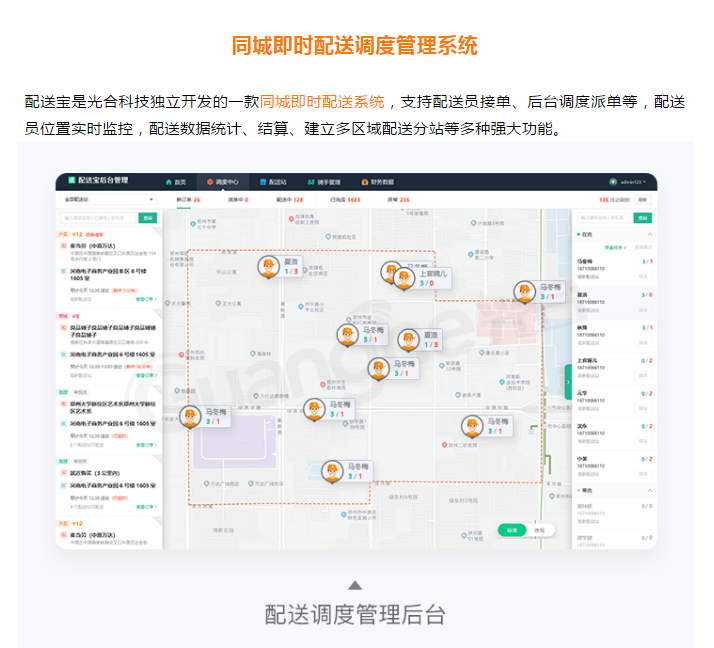The width and height of the screenshot is (714, 648).
Task: Click the dashboard screenshot thumbnail image
Action: point(357,361)
